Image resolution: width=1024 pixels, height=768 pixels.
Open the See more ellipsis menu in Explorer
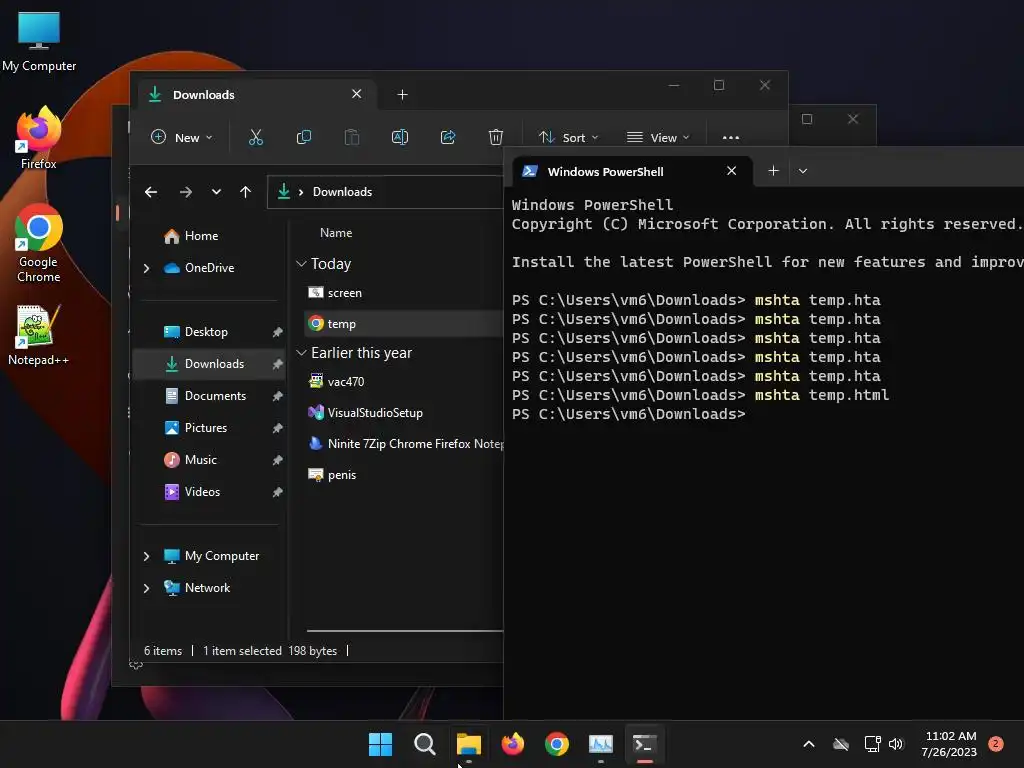731,138
